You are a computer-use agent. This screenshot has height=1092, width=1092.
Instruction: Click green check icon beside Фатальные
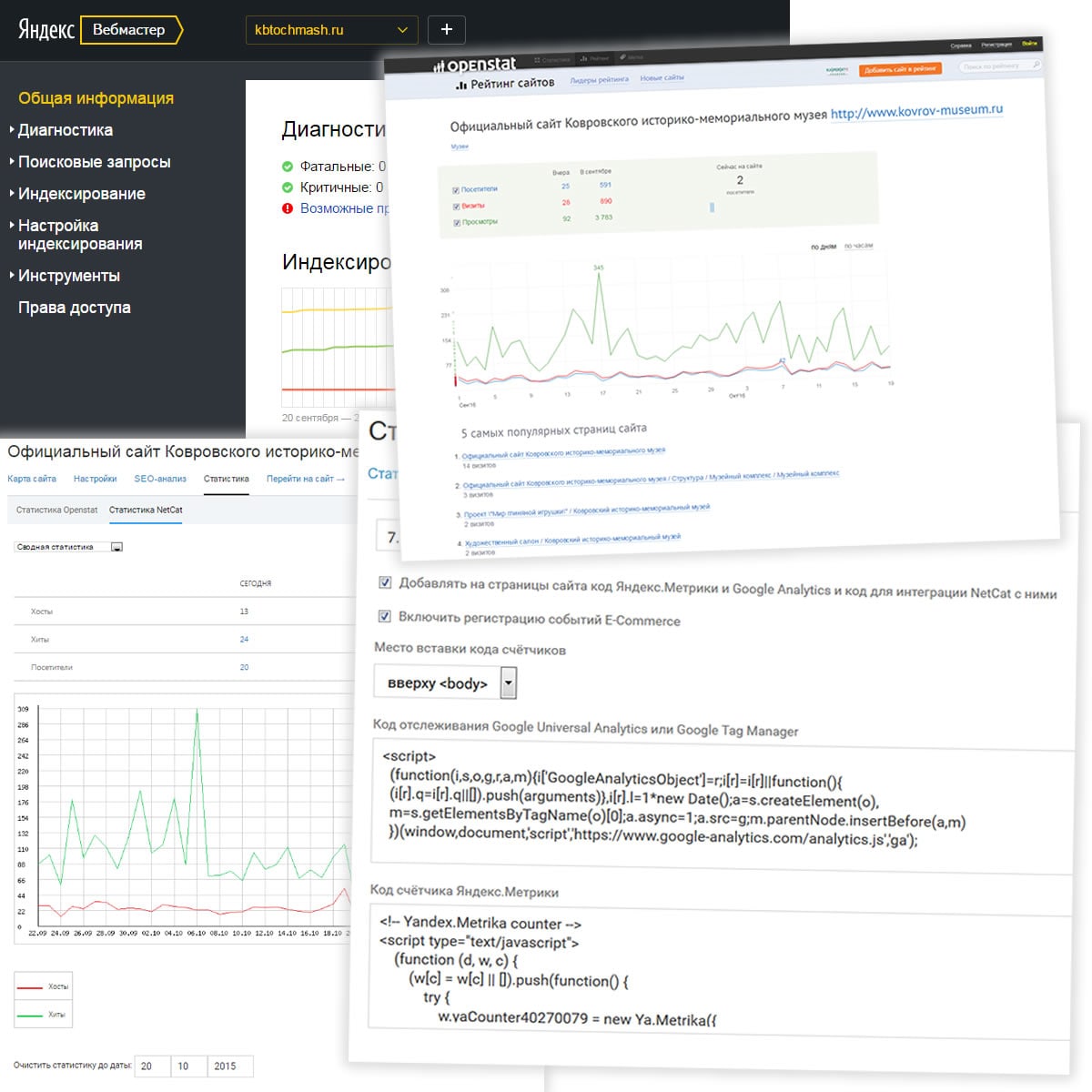[288, 167]
